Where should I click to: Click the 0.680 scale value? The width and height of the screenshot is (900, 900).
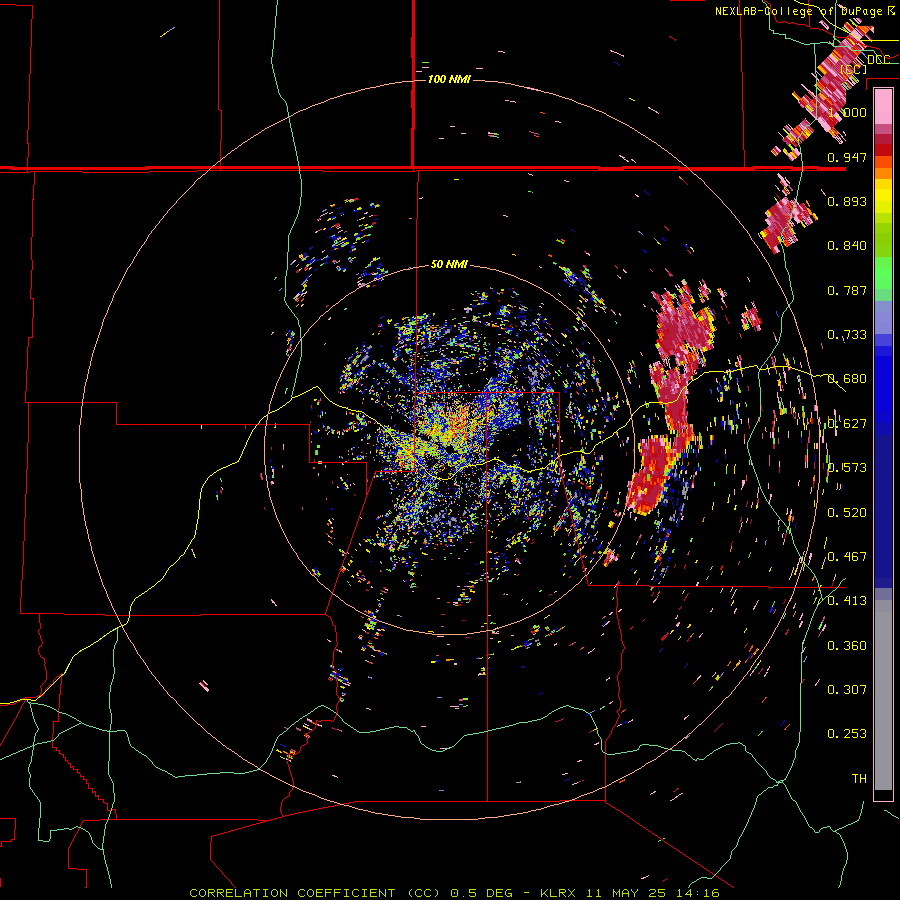tap(847, 379)
